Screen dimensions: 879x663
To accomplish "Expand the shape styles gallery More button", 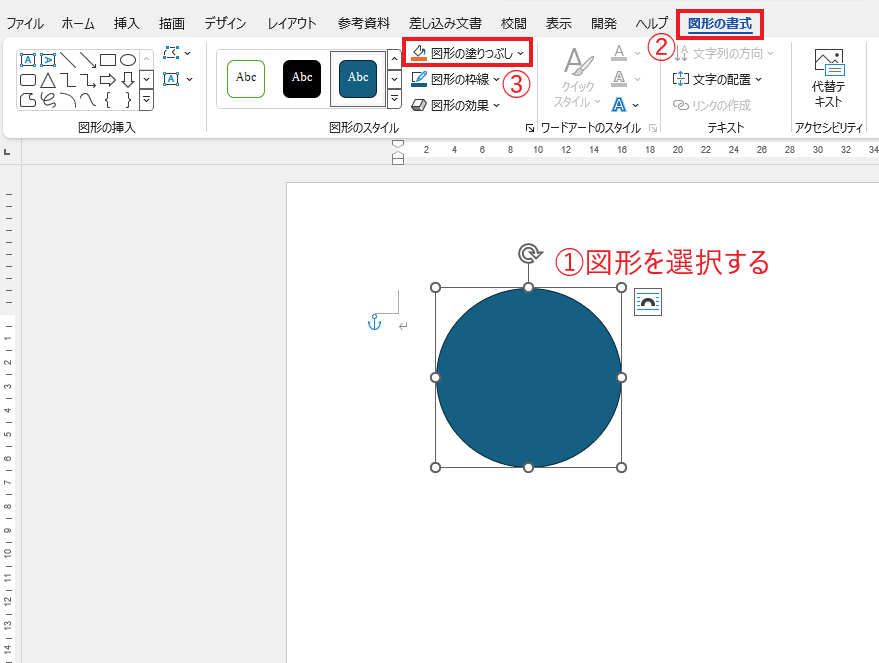I will 394,99.
